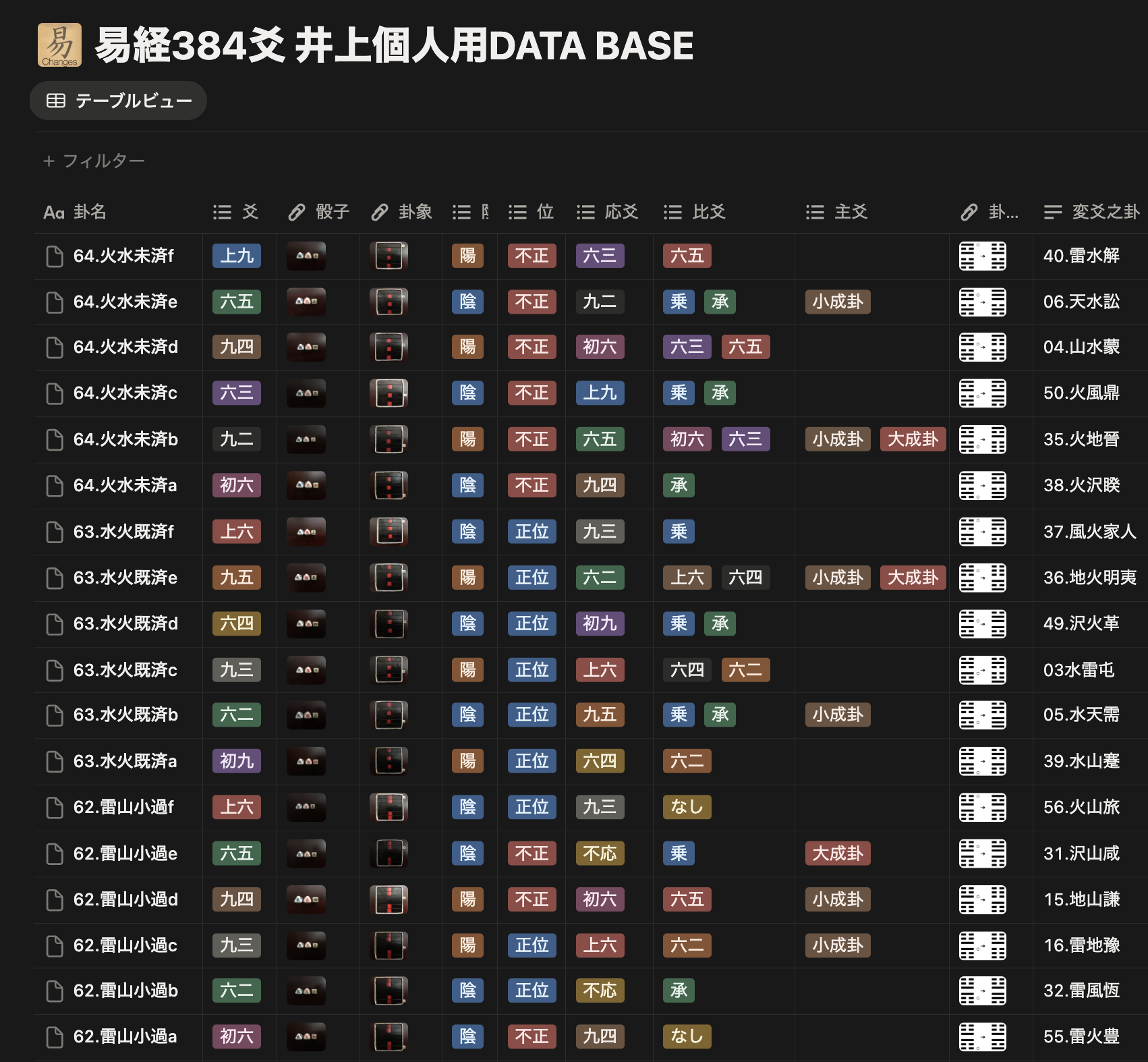Click page icon next to 62.雷山小過a

pos(54,1037)
